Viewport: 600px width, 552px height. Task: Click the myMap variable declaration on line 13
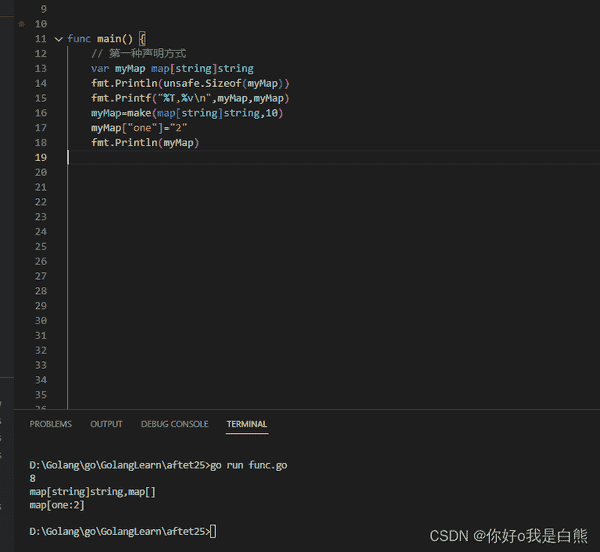(x=130, y=68)
